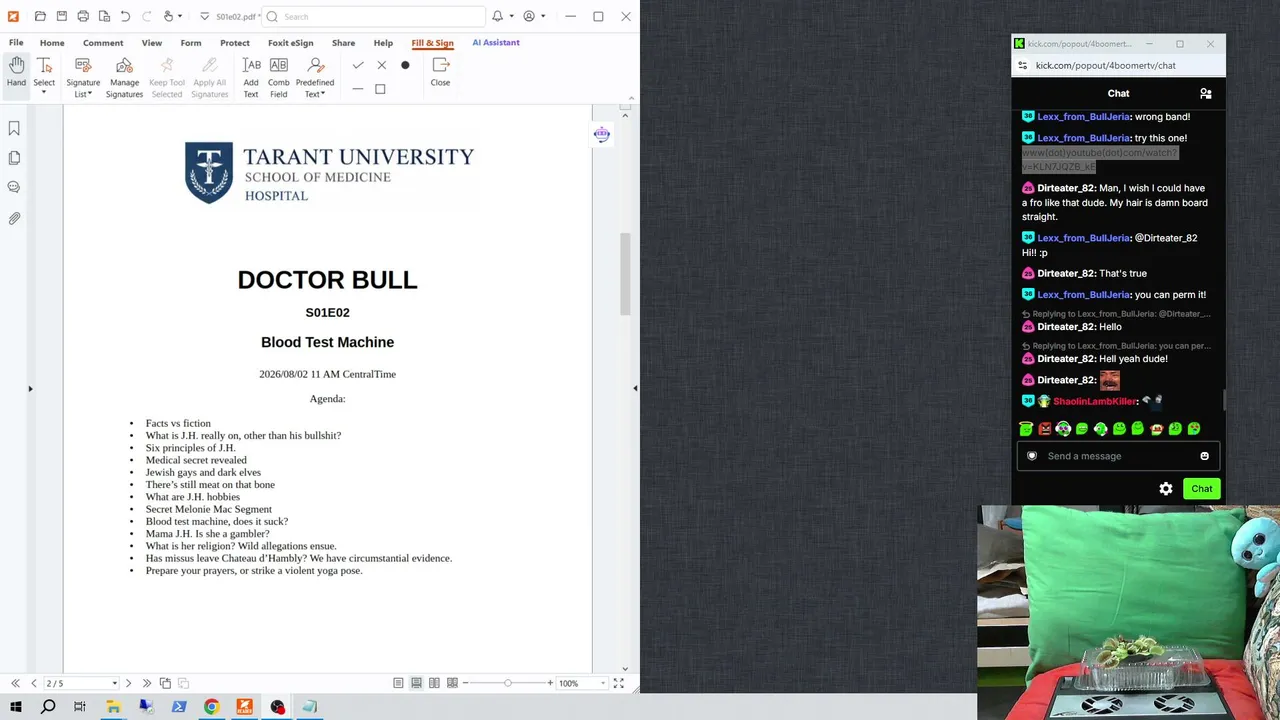
Task: Click the zoom slider handle
Action: 508,683
